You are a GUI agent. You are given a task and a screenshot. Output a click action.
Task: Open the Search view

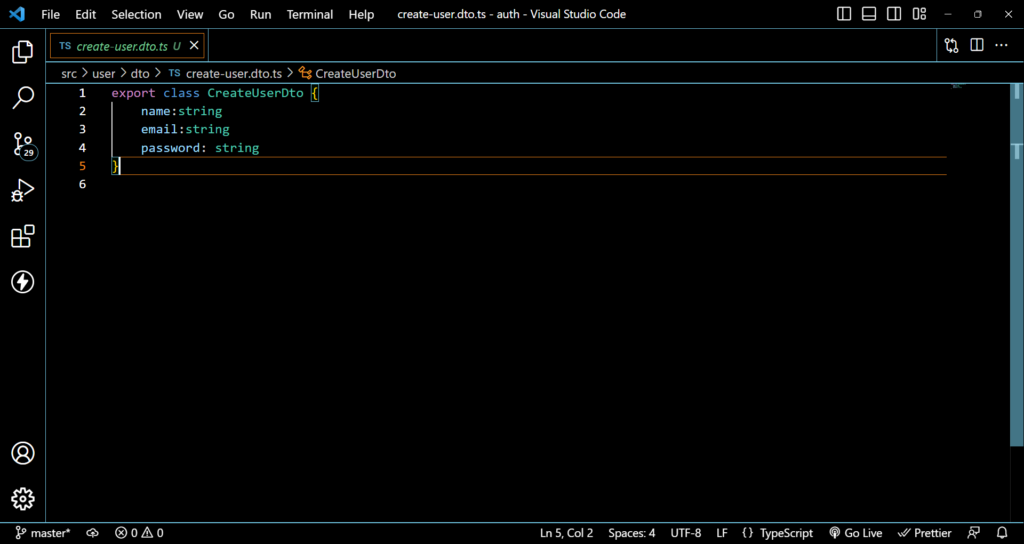point(23,98)
